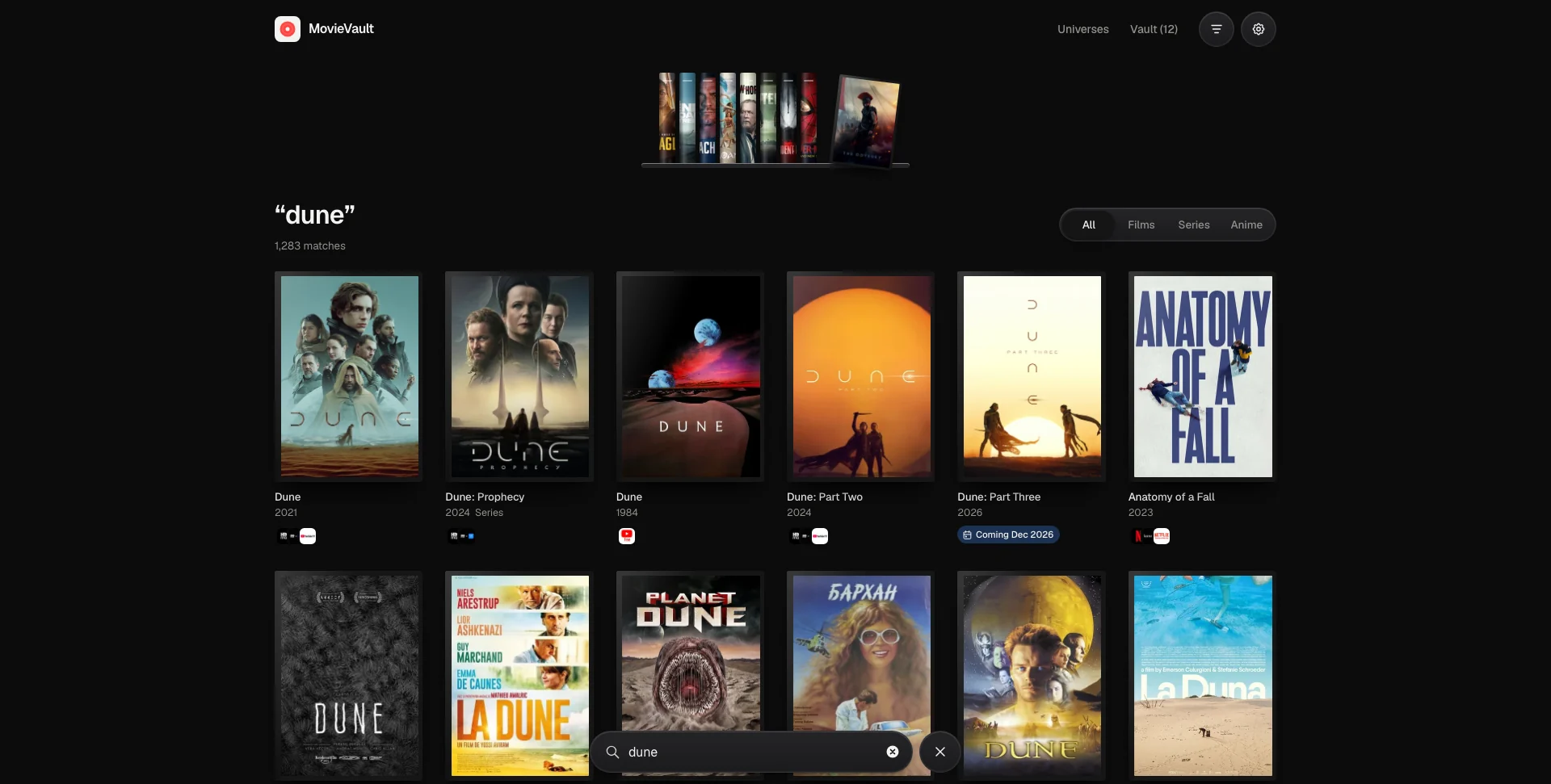Click the MovieVault title text
This screenshot has width=1551, height=784.
pos(341,29)
